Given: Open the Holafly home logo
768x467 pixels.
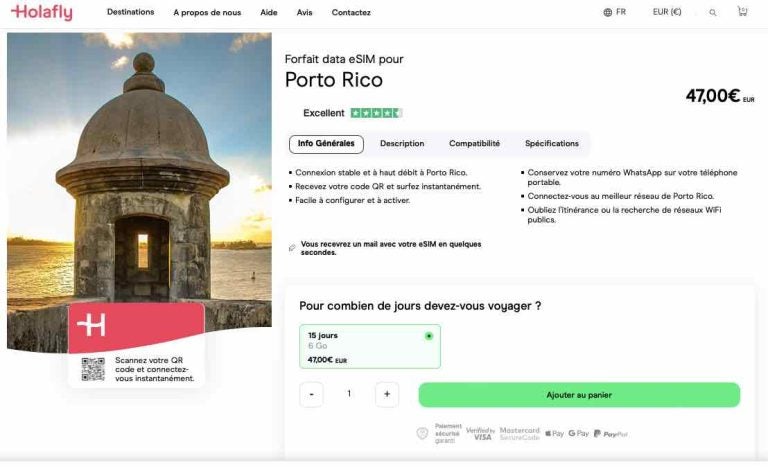Looking at the screenshot, I should coord(42,12).
